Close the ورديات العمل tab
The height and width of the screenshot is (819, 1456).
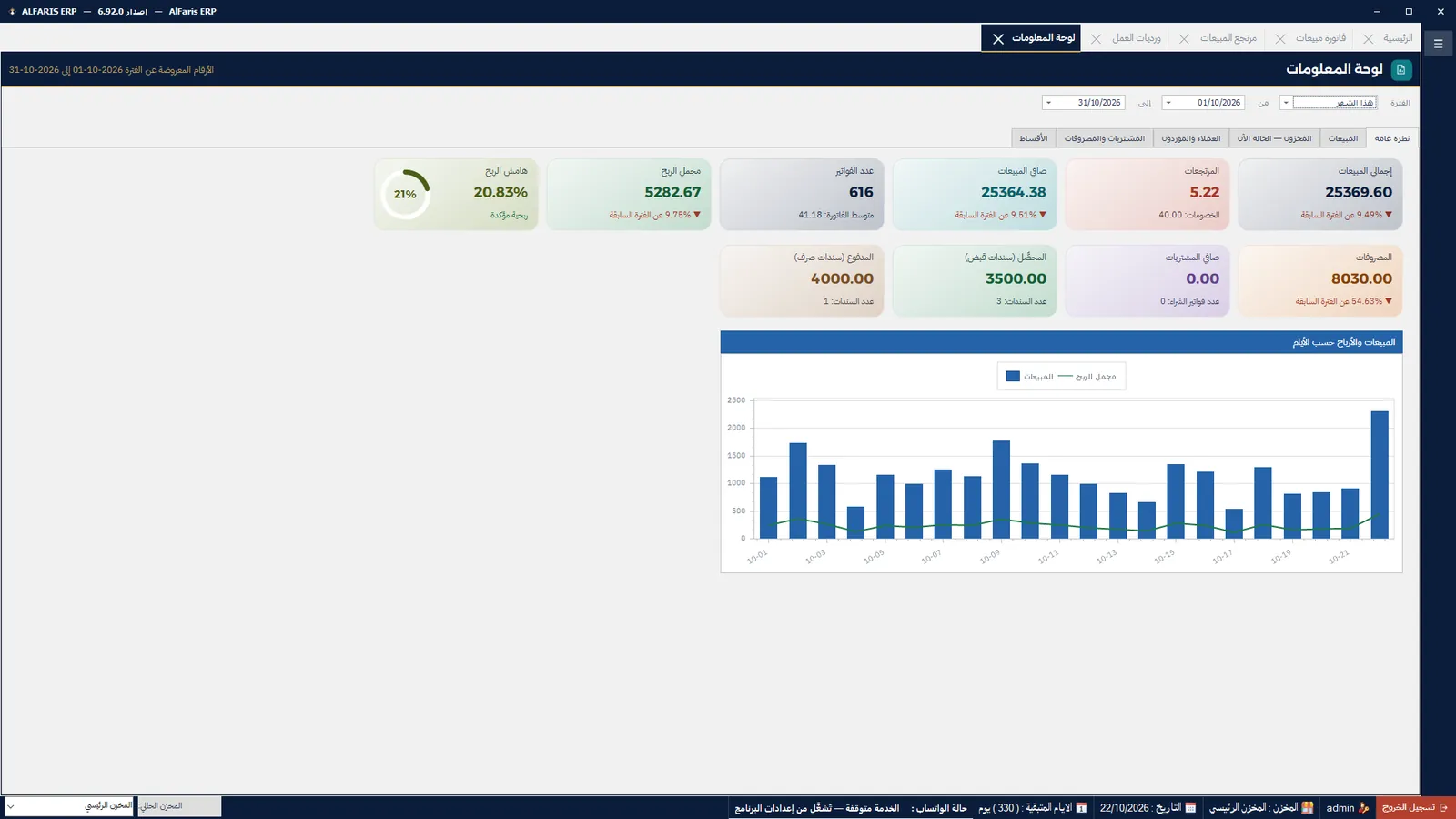1096,38
